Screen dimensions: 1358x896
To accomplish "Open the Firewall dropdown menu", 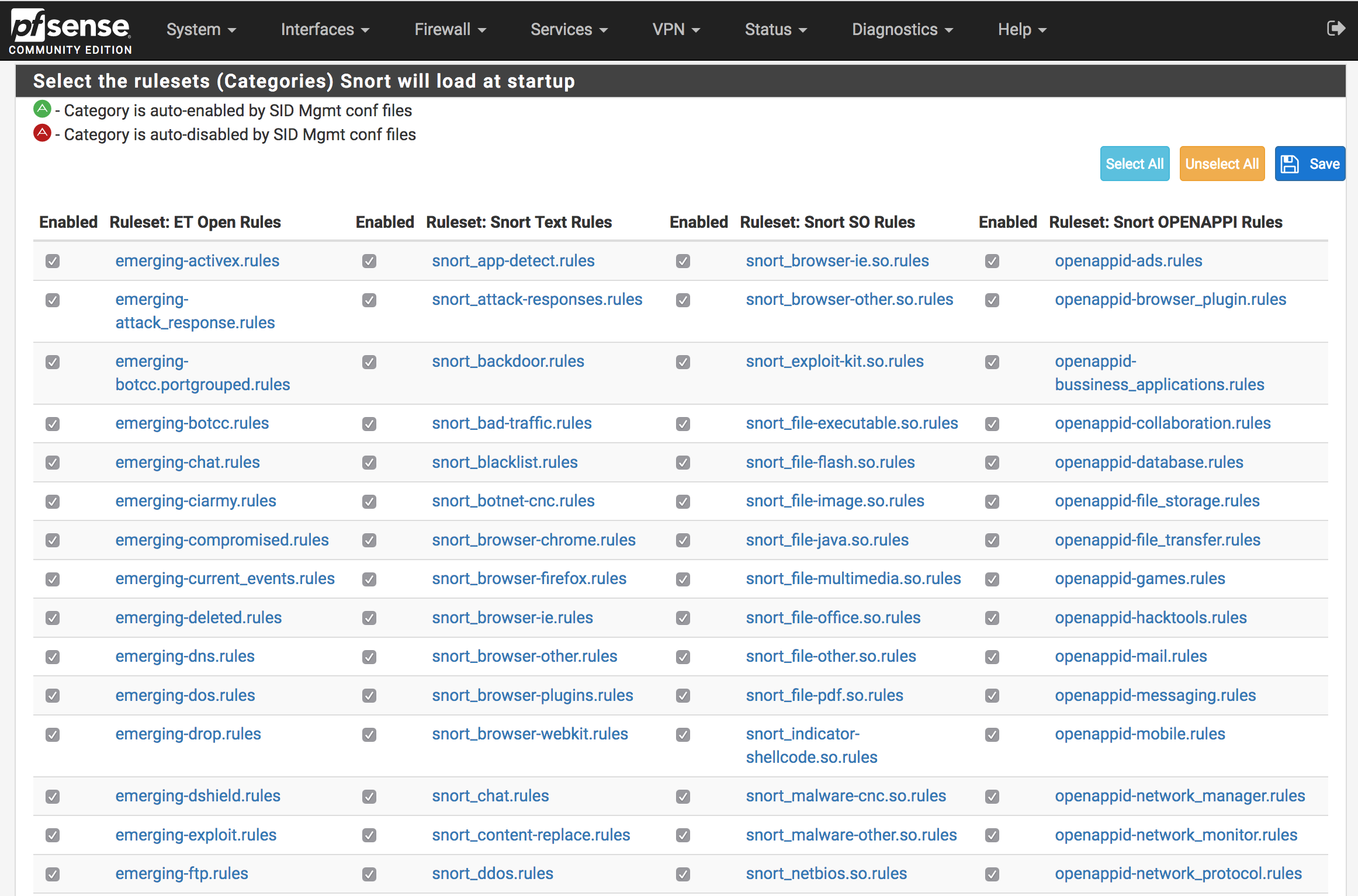I will point(449,29).
